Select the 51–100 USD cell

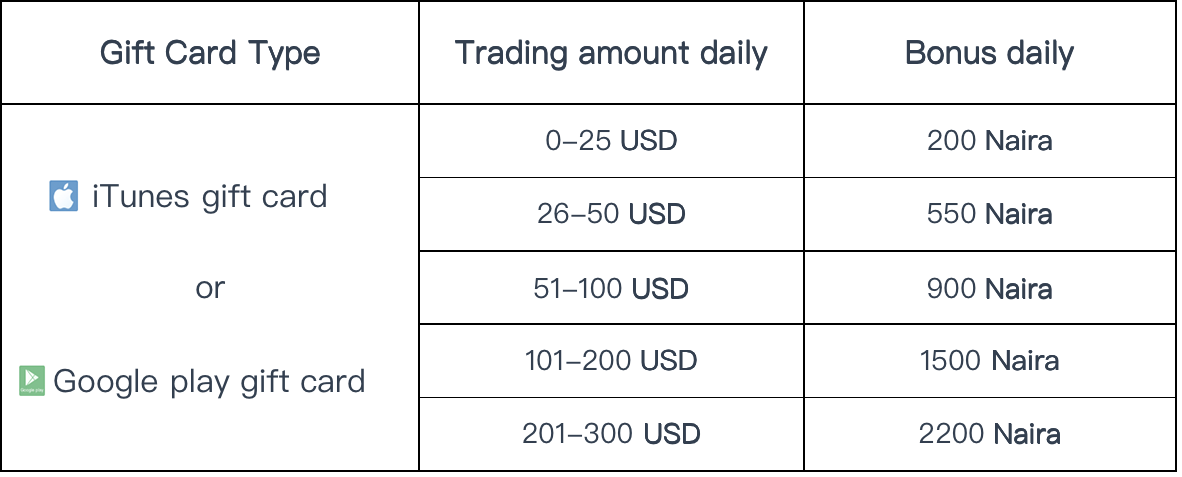pyautogui.click(x=611, y=288)
